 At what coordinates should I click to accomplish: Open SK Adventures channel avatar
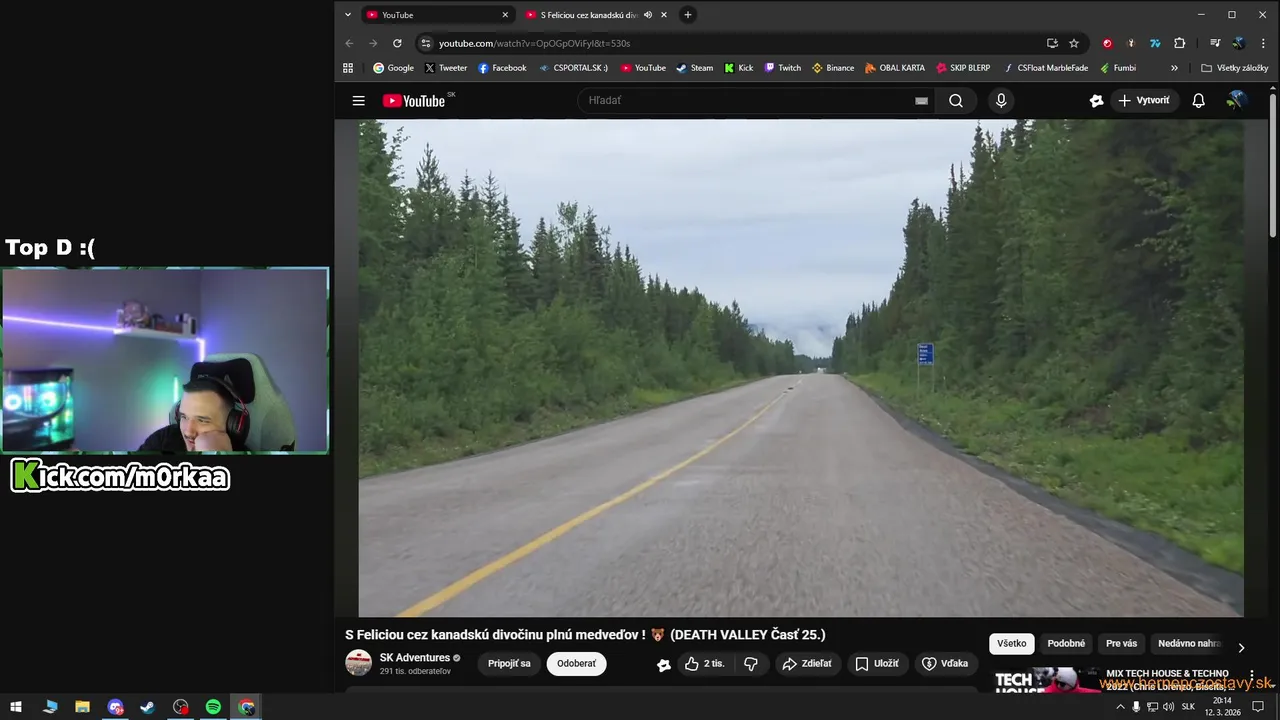pyautogui.click(x=358, y=663)
